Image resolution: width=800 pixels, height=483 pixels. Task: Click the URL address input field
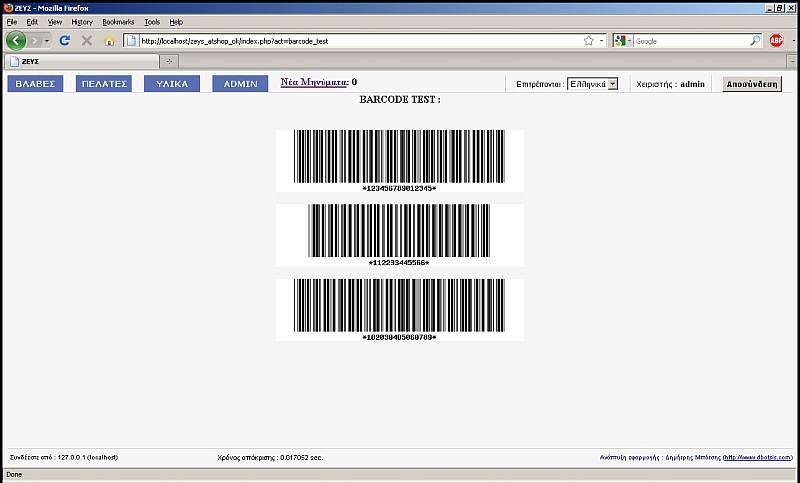pos(360,41)
